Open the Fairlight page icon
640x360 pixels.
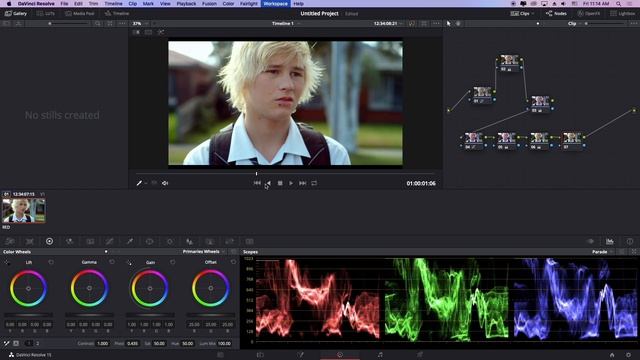coord(380,355)
